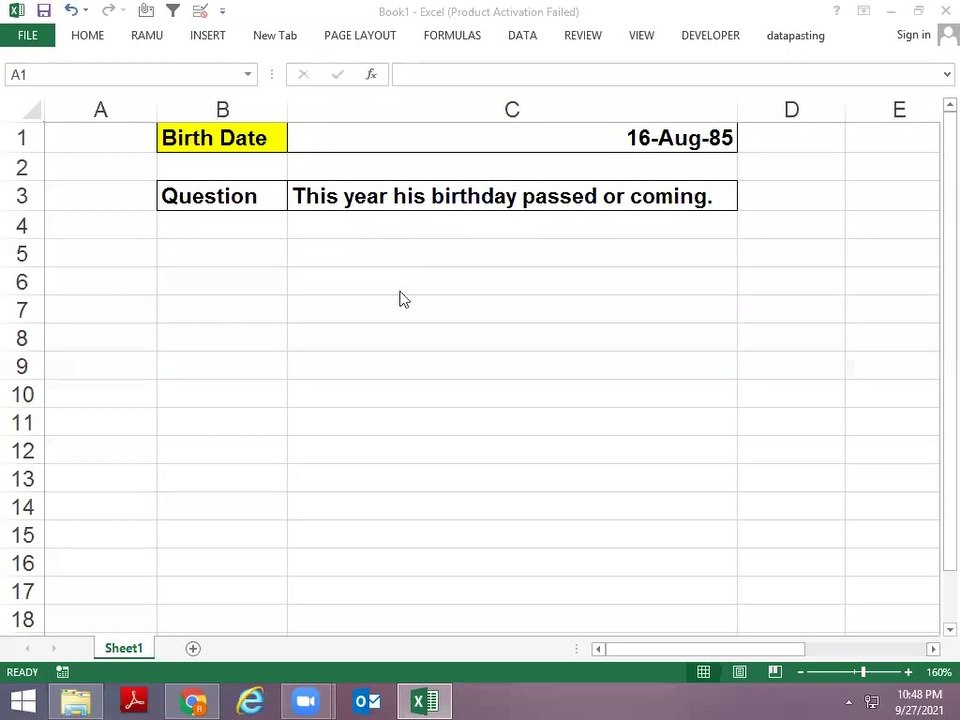960x720 pixels.
Task: Open the FORMULAS tab
Action: tap(452, 36)
